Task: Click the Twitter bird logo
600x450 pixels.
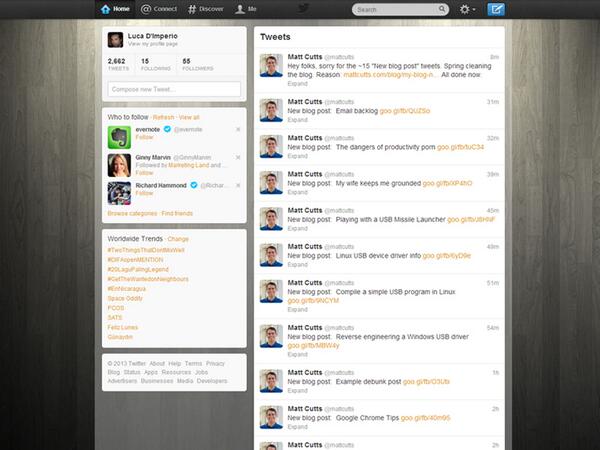Action: [x=303, y=8]
